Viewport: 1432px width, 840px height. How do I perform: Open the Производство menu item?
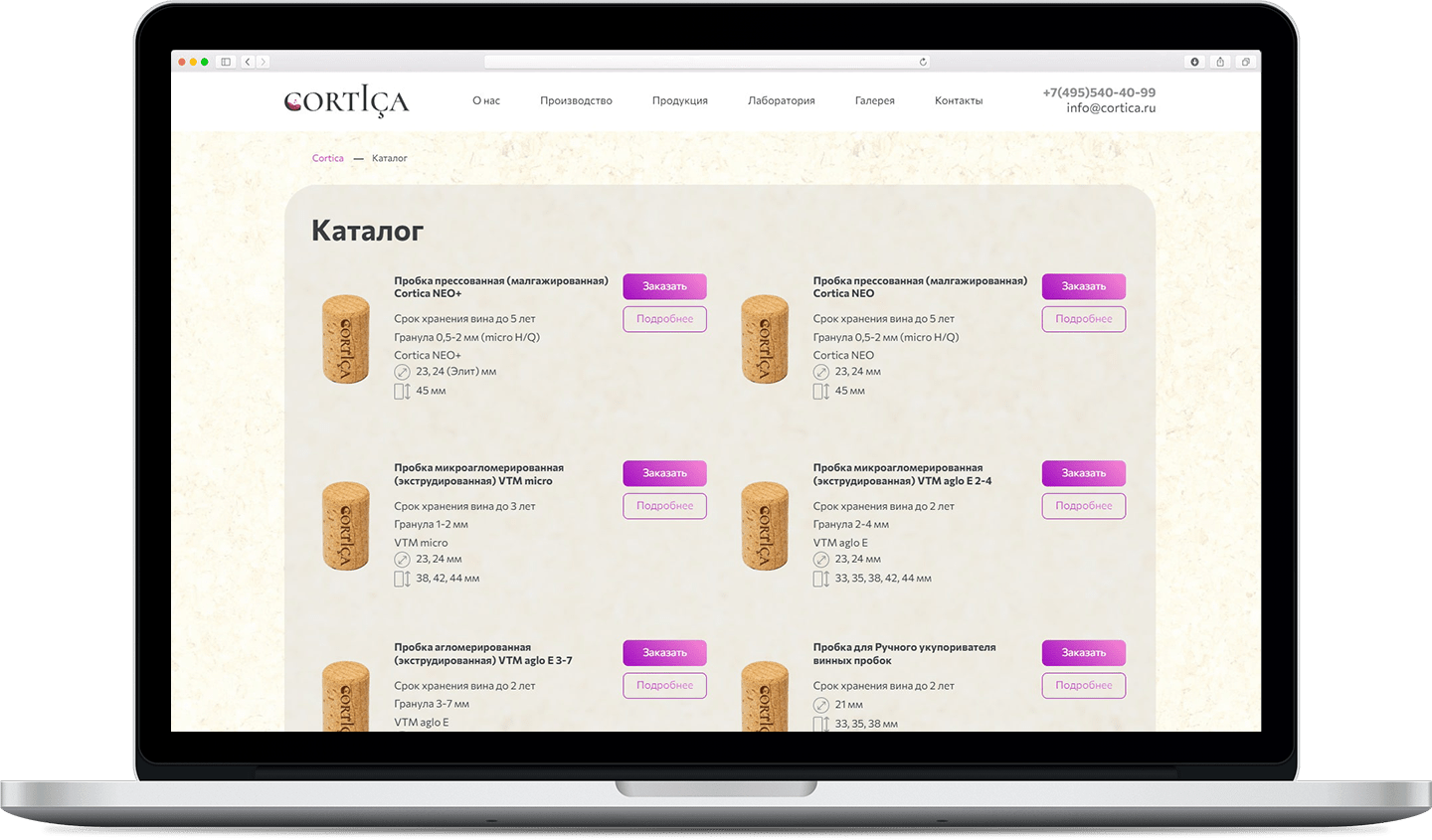tap(576, 100)
